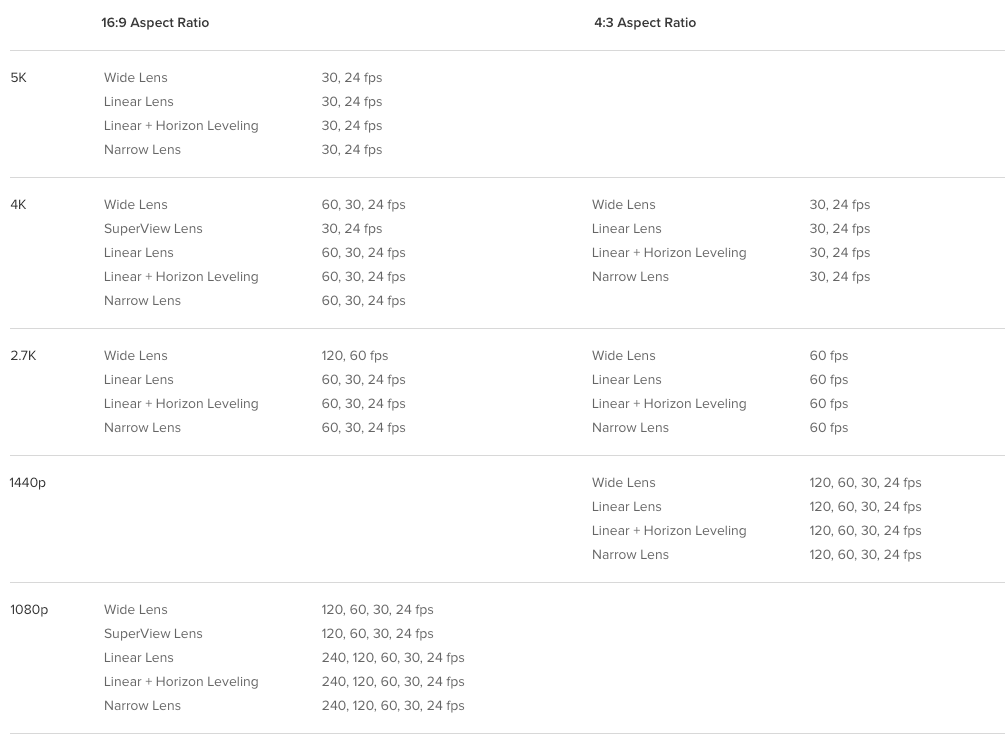Viewport: 1005px width, 751px height.
Task: Select the 5K resolution row label
Action: click(x=19, y=78)
